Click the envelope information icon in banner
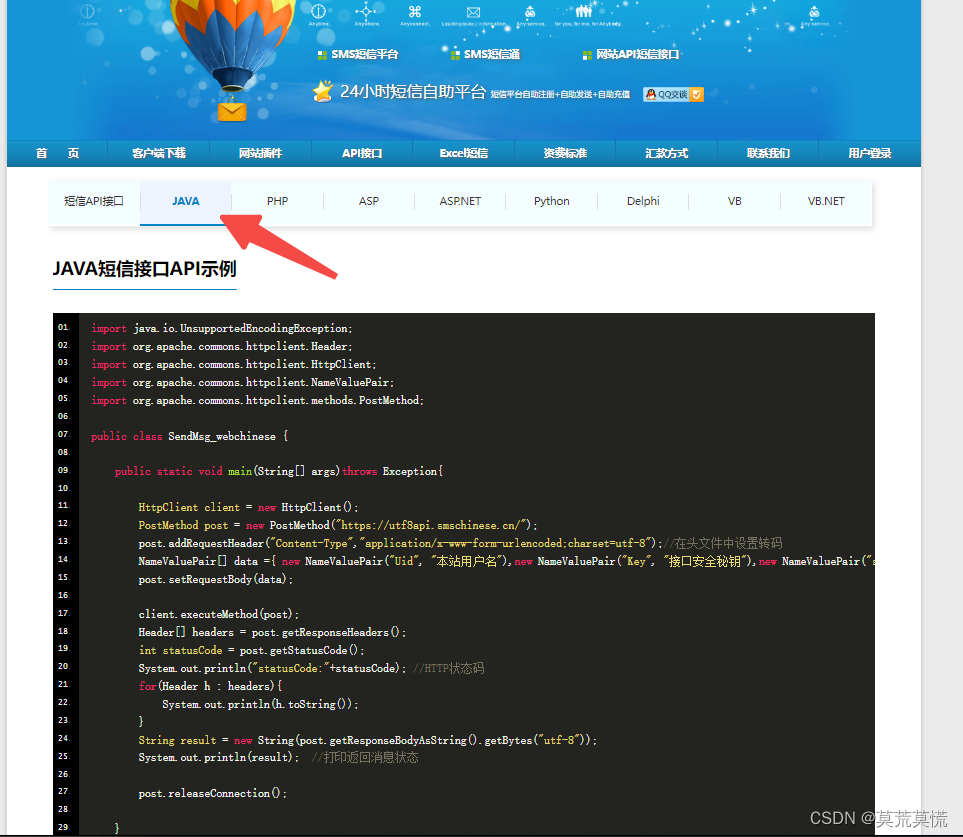Screen dimensions: 963x837 point(473,12)
